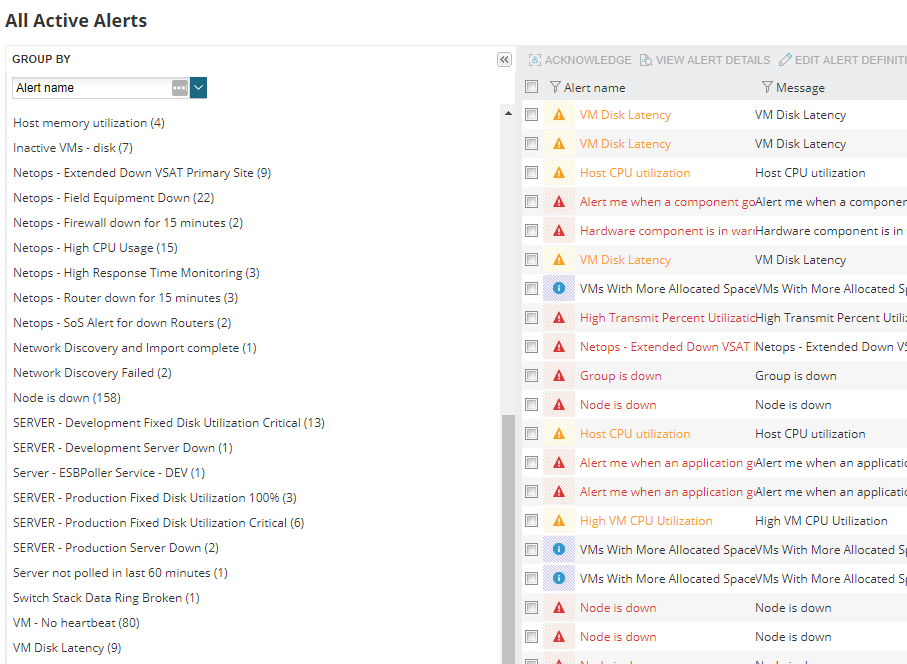
Task: Filter by Inactive VMs - disk (7) group
Action: pos(73,147)
